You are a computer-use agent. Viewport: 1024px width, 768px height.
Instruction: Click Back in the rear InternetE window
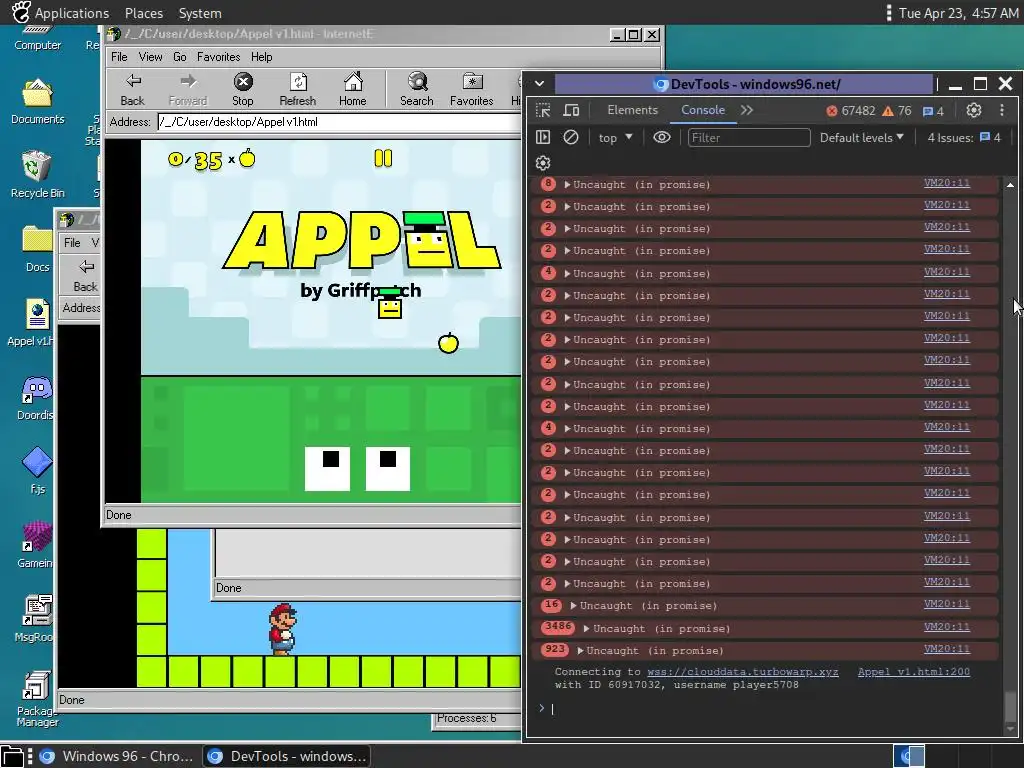click(86, 276)
